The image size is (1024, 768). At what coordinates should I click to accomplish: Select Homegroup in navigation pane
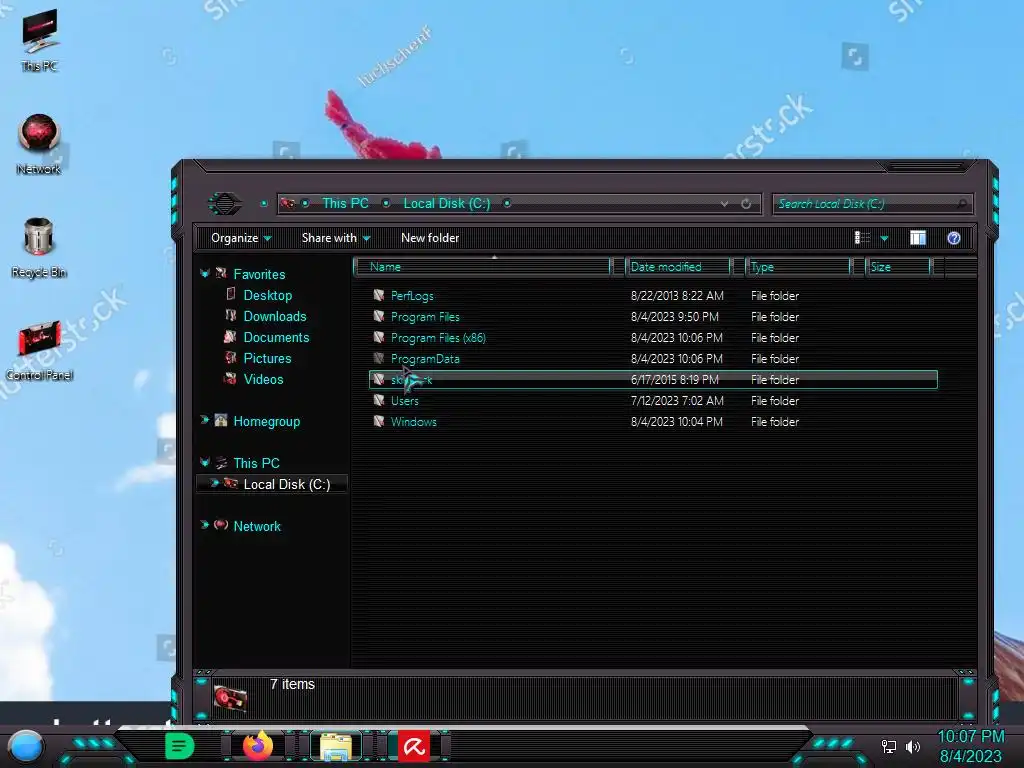266,421
